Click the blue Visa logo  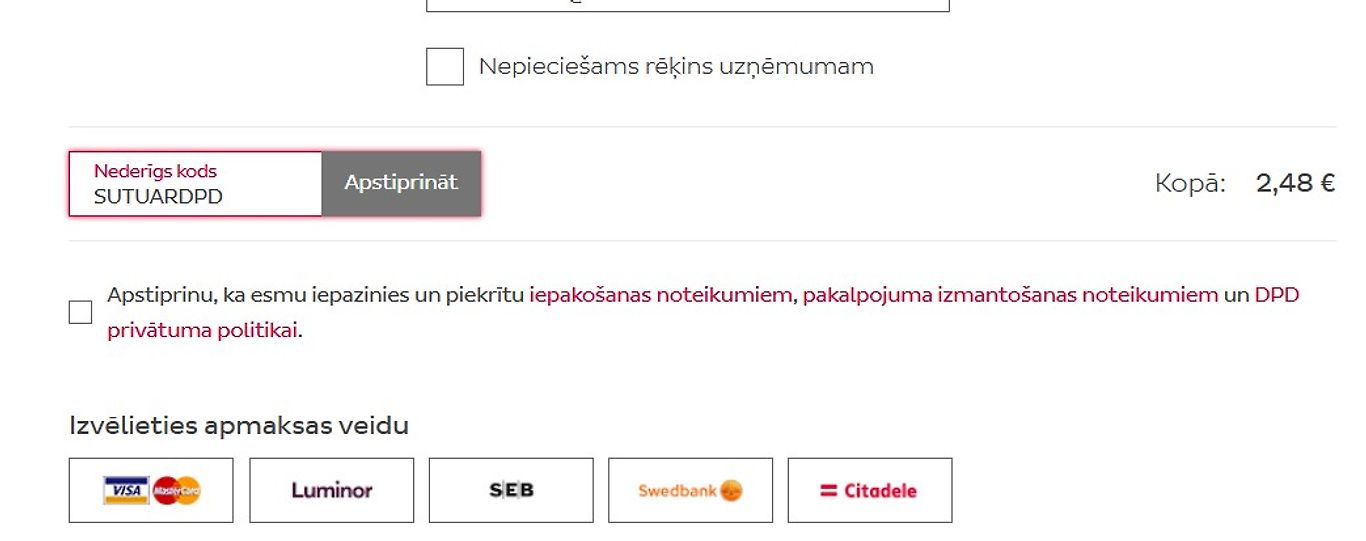pos(125,490)
